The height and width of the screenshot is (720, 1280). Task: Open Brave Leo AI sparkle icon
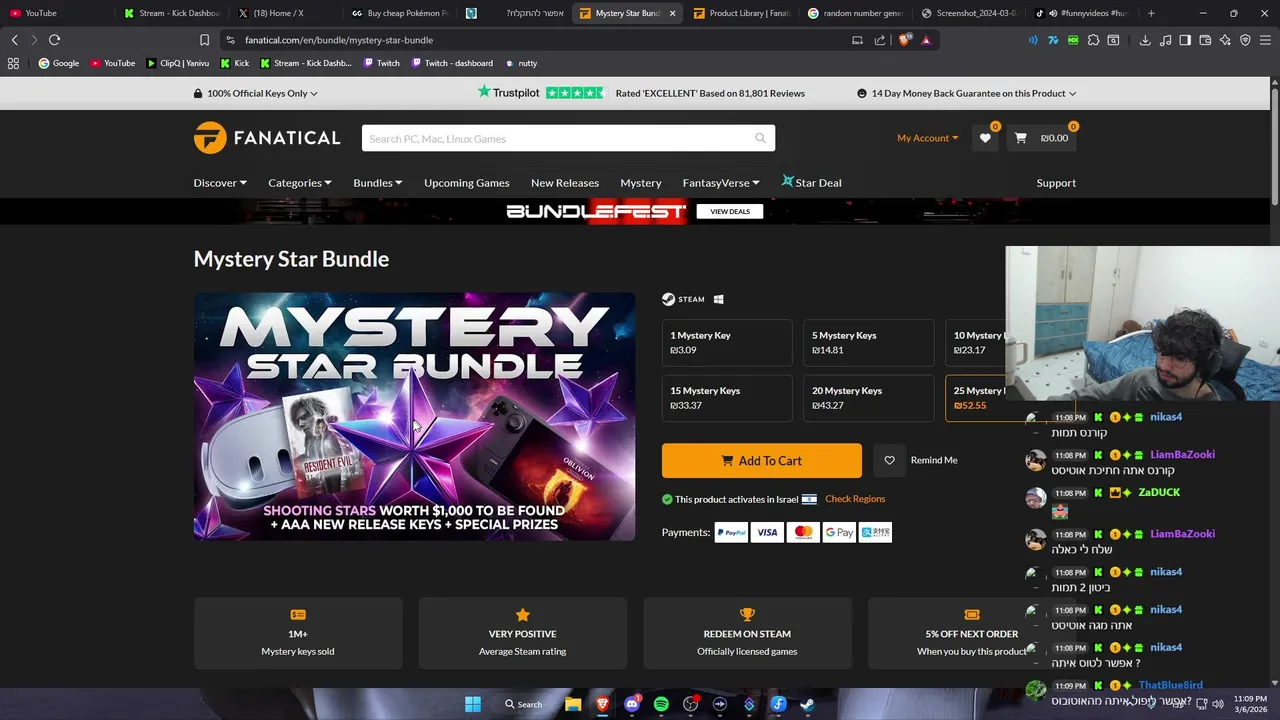click(x=1225, y=40)
